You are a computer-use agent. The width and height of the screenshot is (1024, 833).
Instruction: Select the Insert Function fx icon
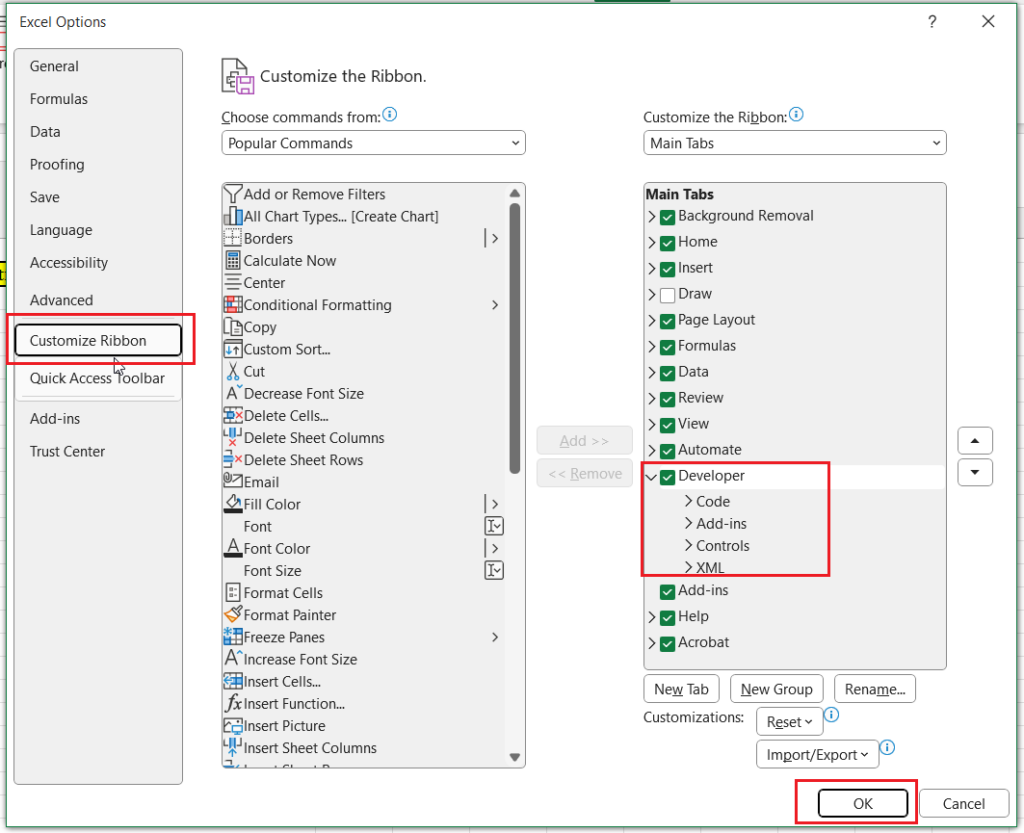[233, 704]
